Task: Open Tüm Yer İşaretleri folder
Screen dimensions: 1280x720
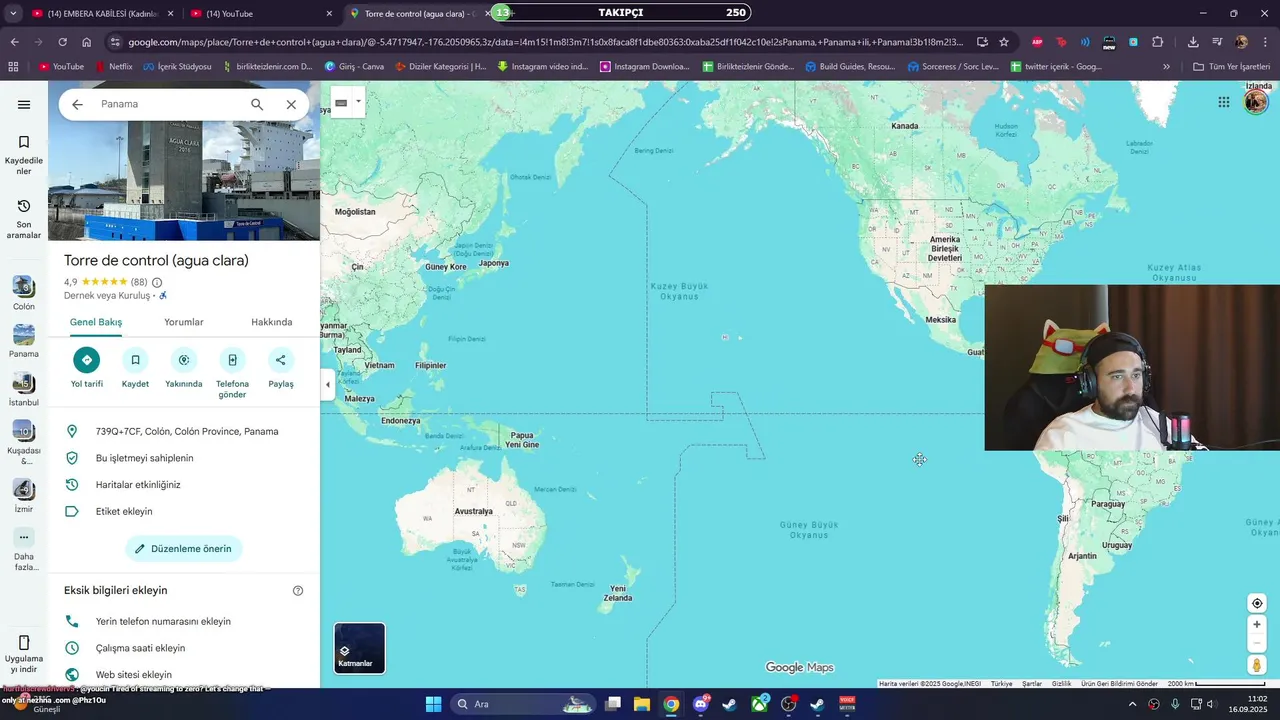Action: [x=1231, y=67]
